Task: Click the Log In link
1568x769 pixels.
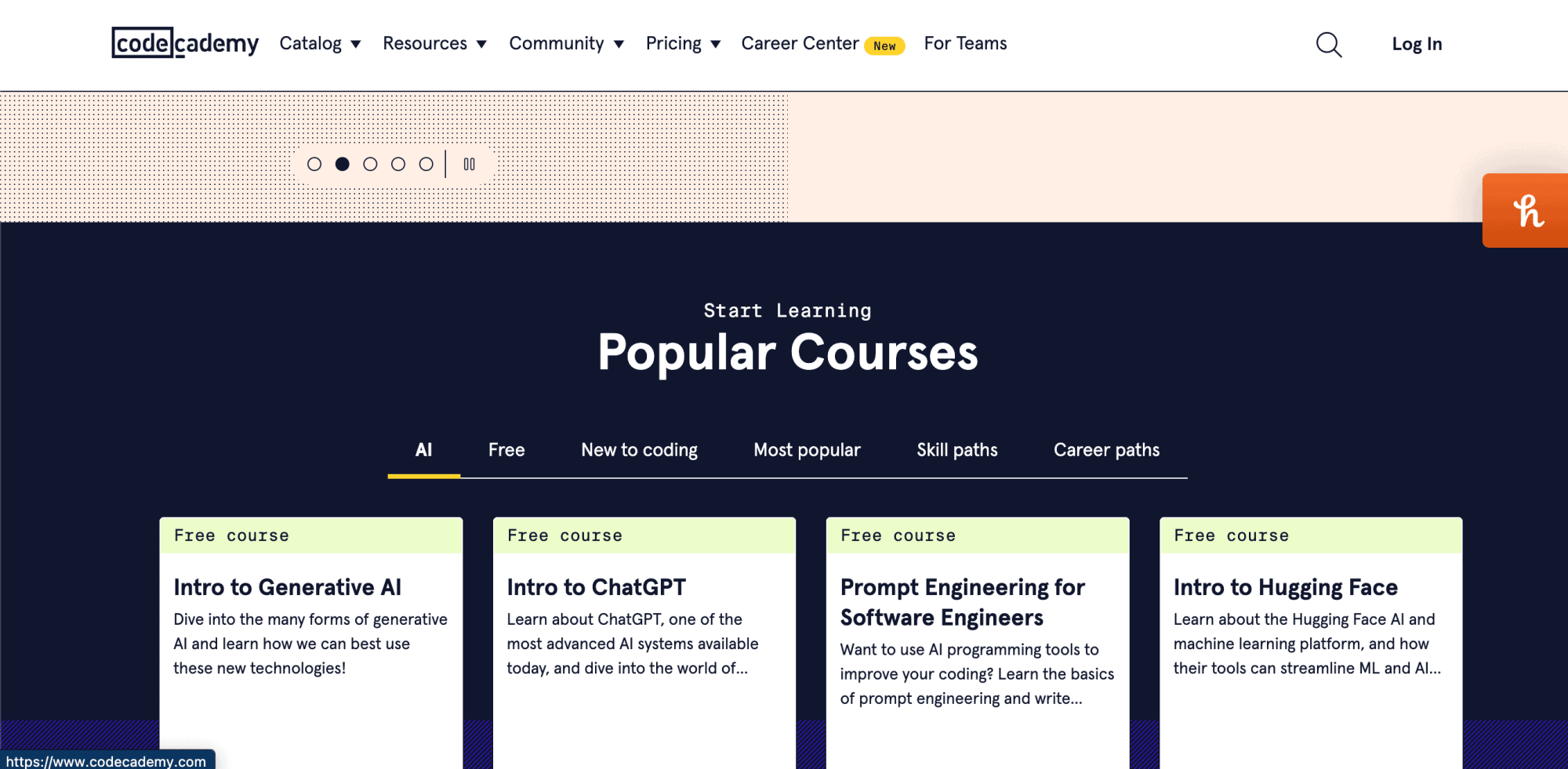Action: (x=1417, y=44)
